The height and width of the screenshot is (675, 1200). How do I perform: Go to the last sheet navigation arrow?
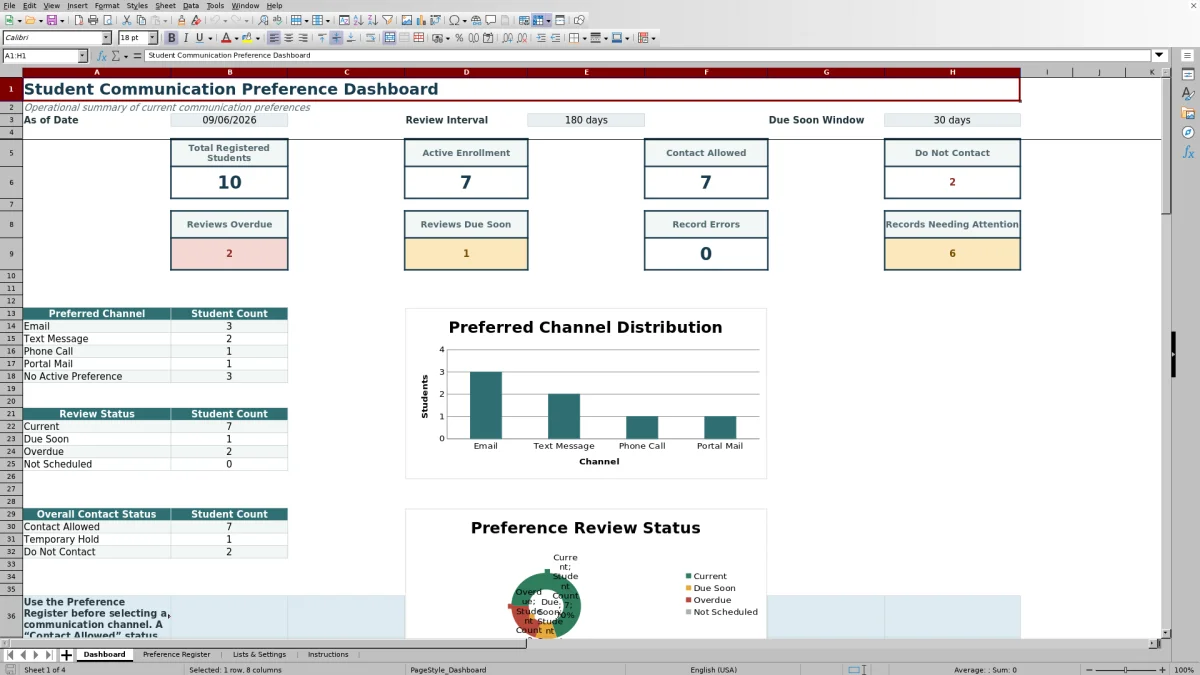click(48, 655)
